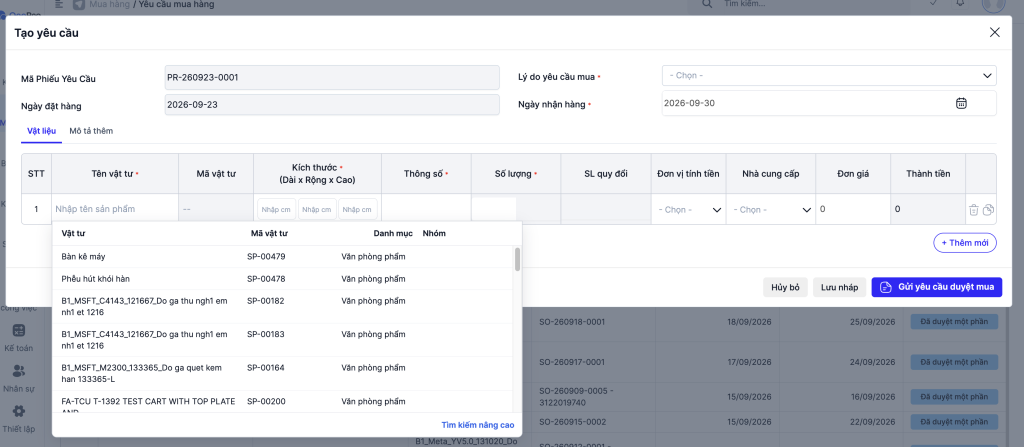Click the third Nhập cm dimension field
This screenshot has height=447, width=1024.
click(357, 210)
